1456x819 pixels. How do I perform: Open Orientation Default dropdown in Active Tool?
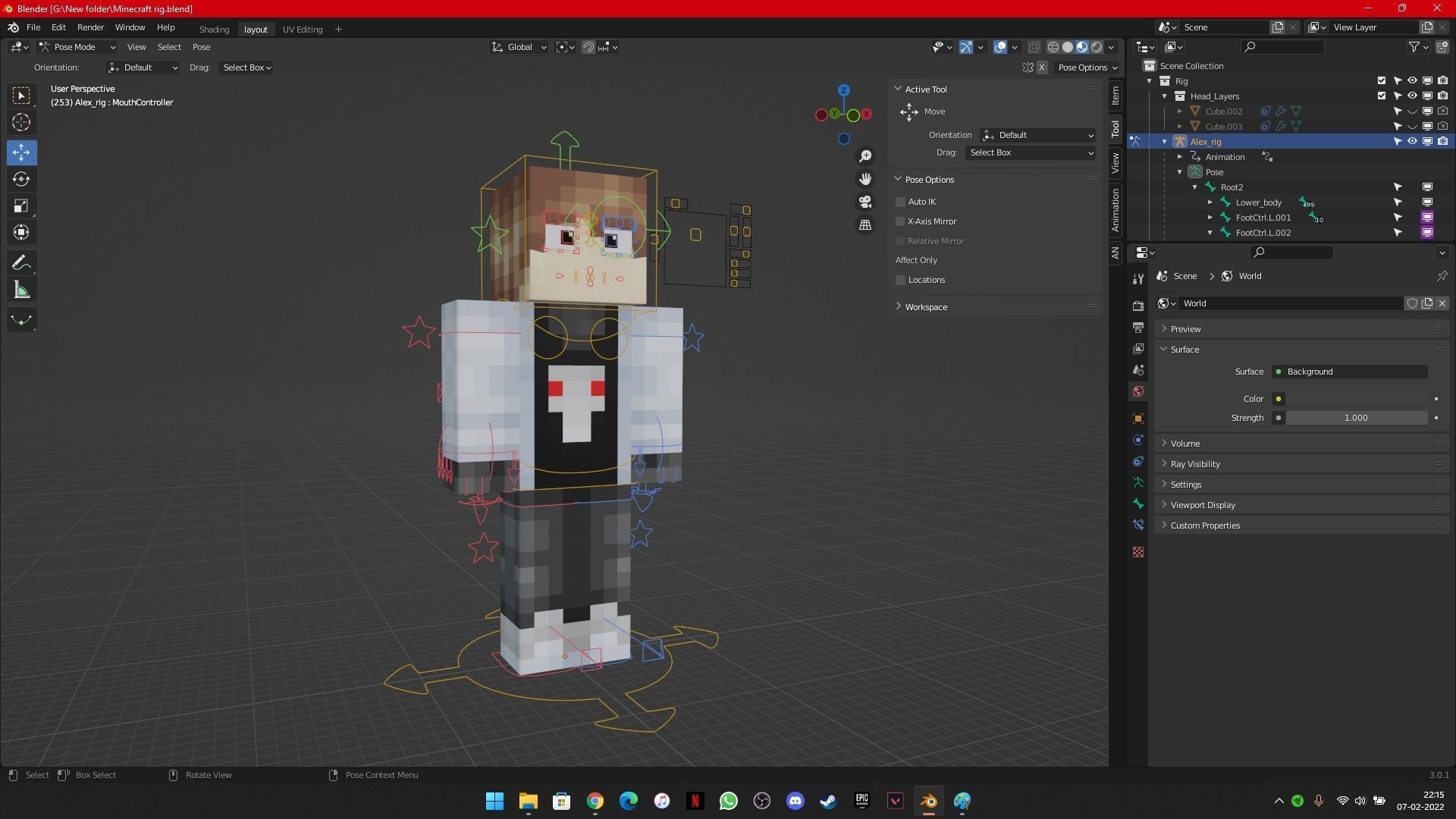click(x=1037, y=135)
